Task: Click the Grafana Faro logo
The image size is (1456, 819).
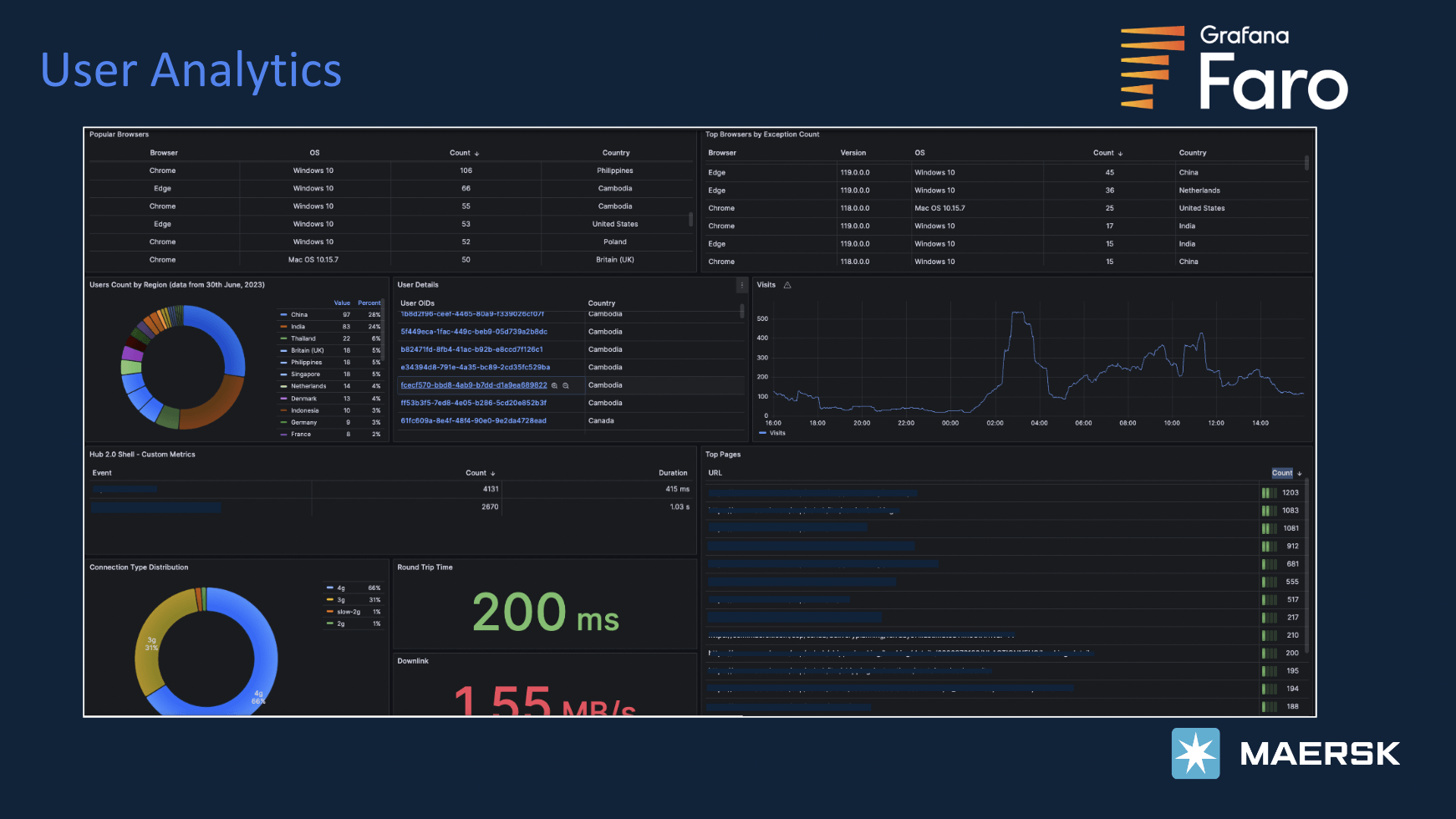Action: [1234, 69]
